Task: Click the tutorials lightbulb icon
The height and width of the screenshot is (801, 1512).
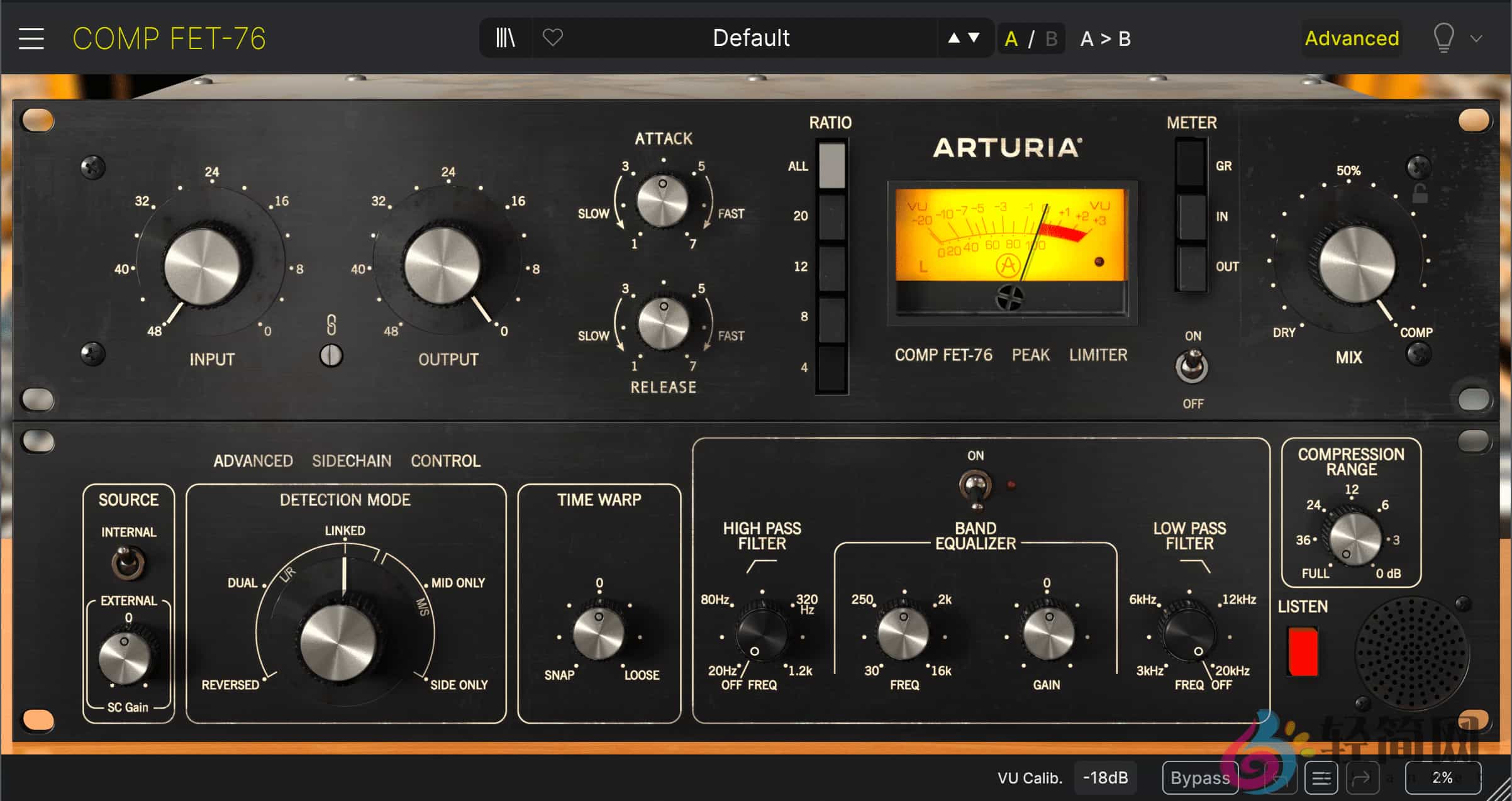Action: tap(1443, 38)
